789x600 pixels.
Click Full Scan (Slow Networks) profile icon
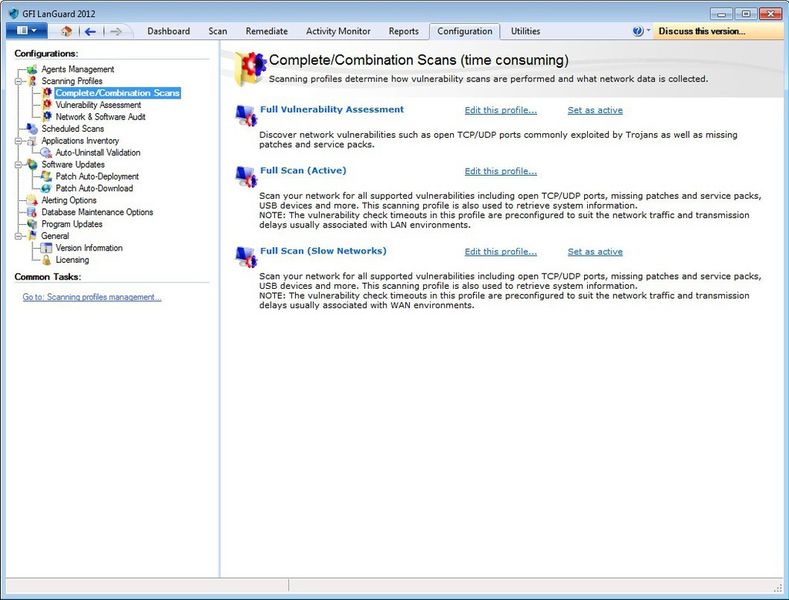(247, 257)
